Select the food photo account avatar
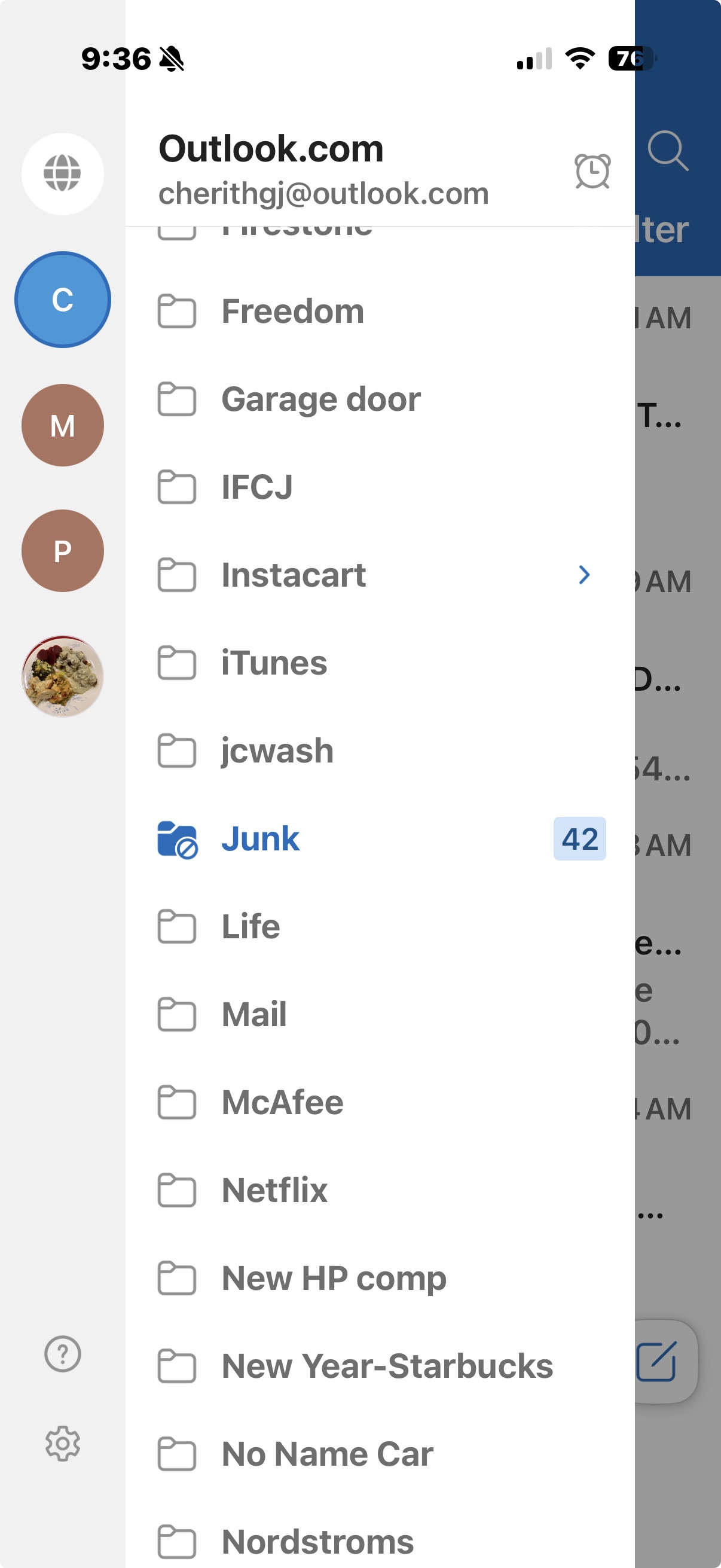The width and height of the screenshot is (721, 1568). point(63,676)
